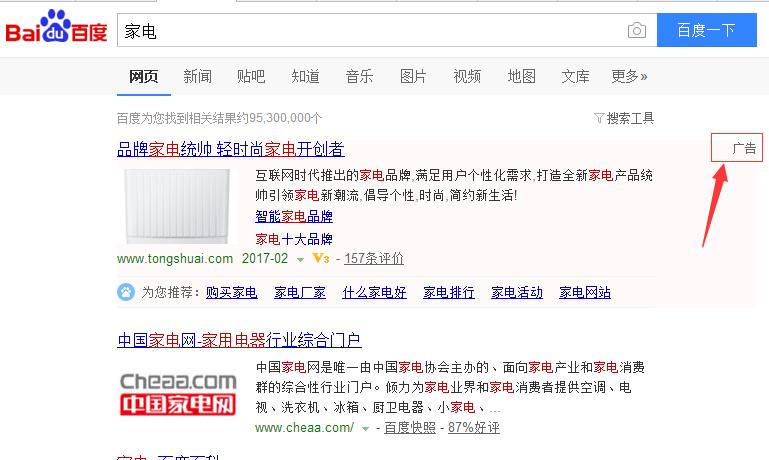
Task: Click the www.tongshuai.com URL
Action: (175, 258)
